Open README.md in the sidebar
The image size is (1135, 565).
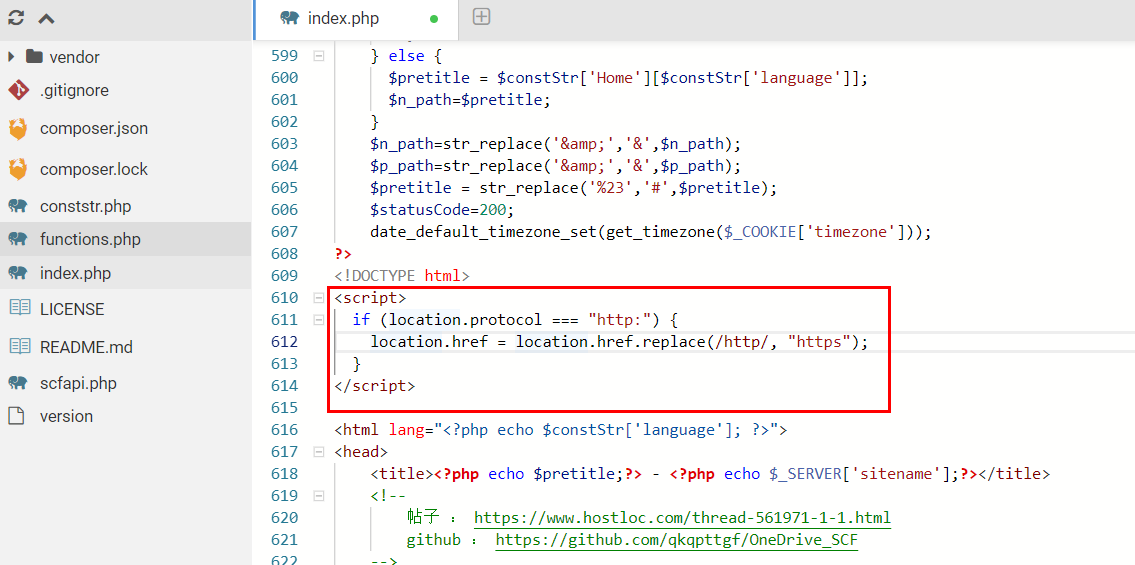(x=86, y=347)
